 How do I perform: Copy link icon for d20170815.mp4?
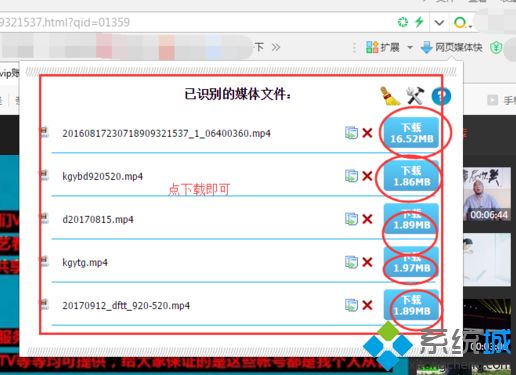point(351,219)
